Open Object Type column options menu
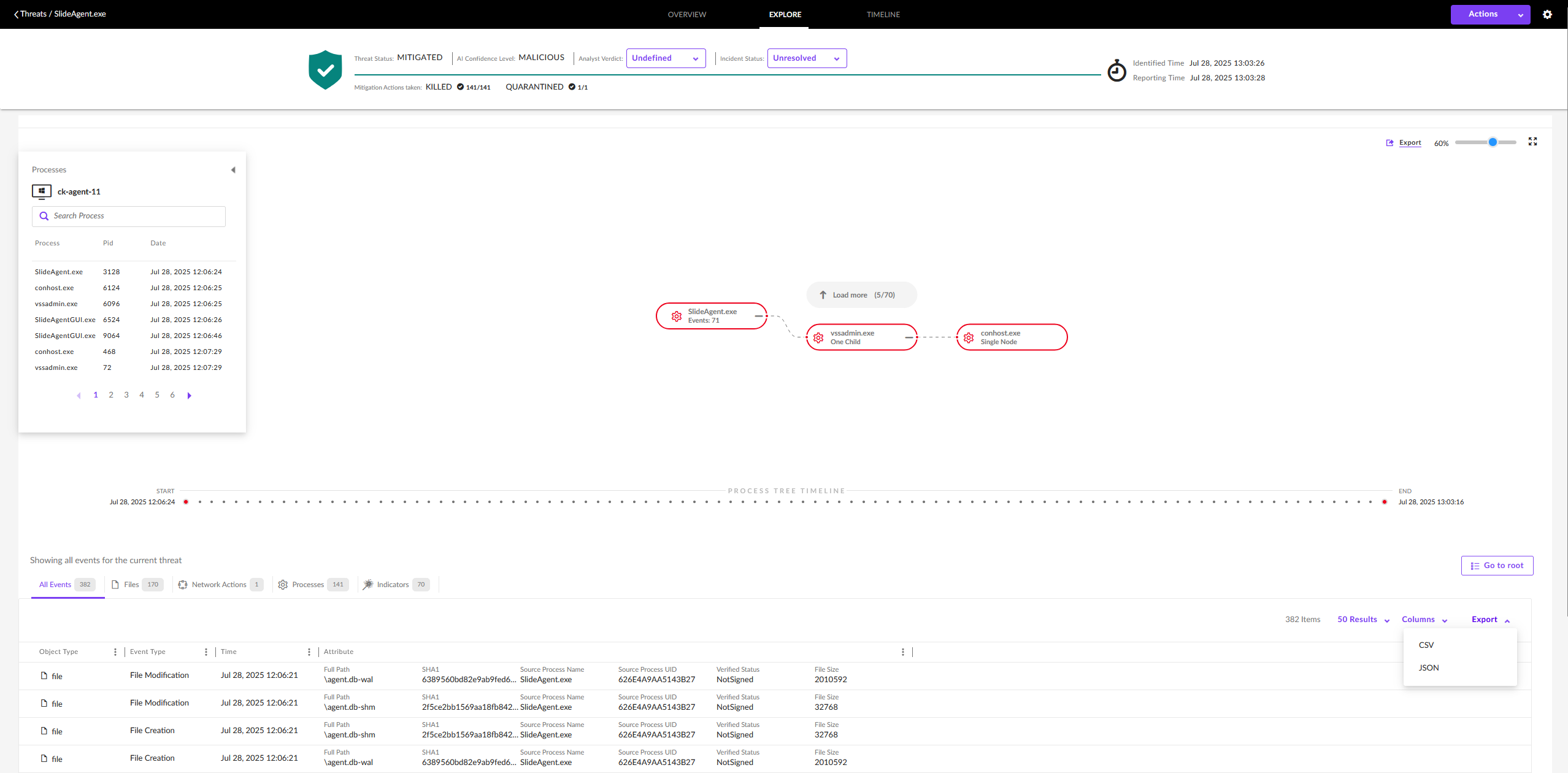This screenshot has height=773, width=1568. [x=115, y=652]
